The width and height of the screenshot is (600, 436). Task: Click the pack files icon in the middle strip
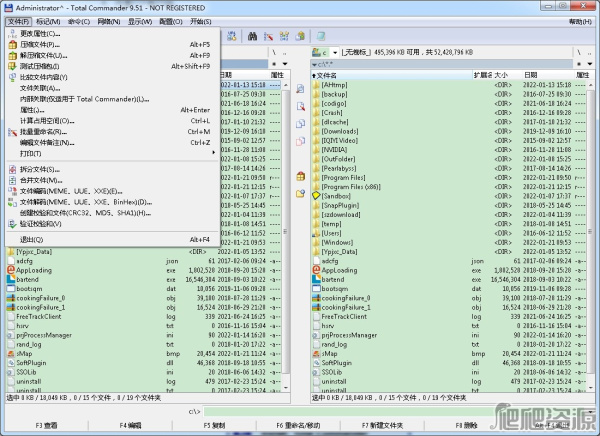(299, 176)
